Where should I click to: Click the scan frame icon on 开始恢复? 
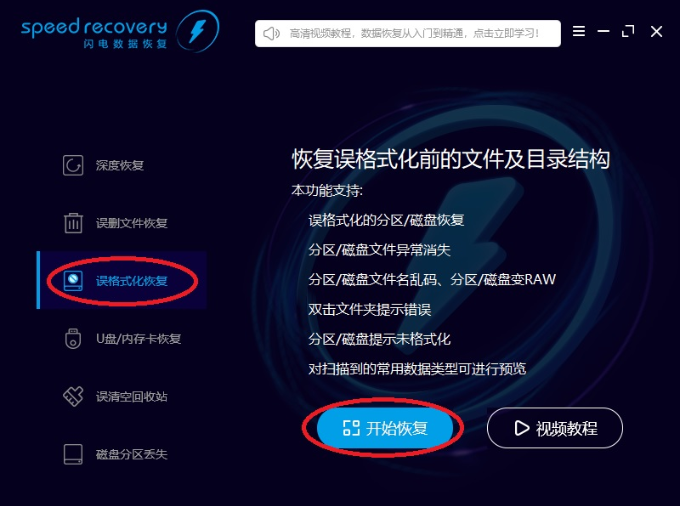(x=351, y=428)
